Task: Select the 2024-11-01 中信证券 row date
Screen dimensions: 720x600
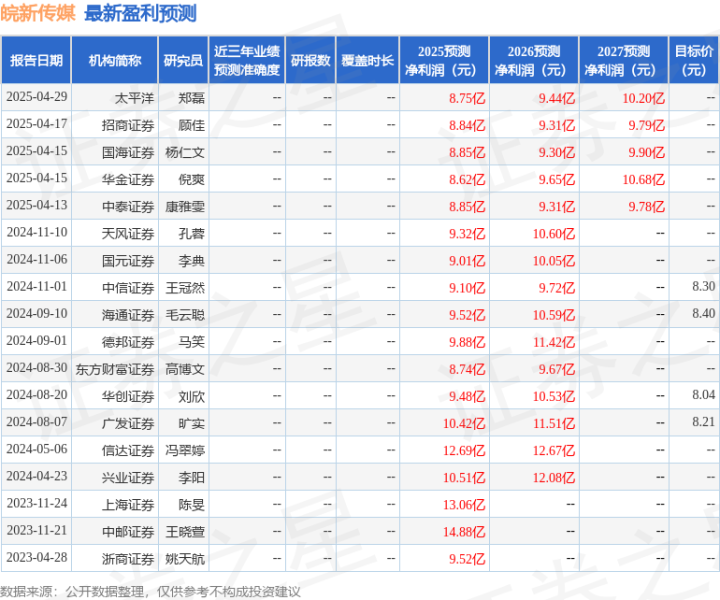Action: coord(37,286)
